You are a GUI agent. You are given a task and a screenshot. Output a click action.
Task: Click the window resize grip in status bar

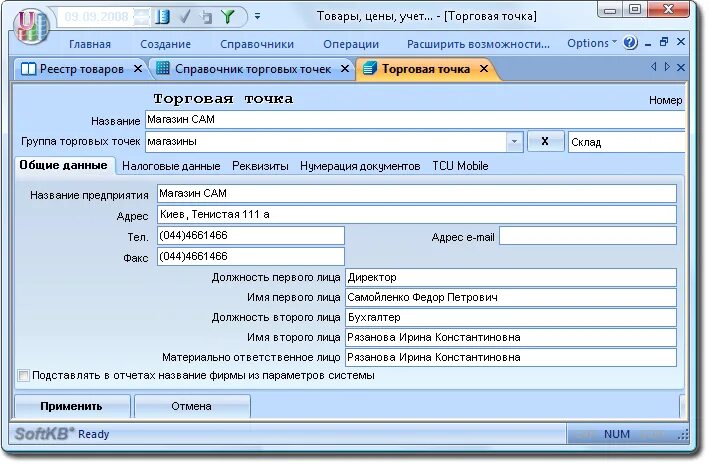click(683, 435)
